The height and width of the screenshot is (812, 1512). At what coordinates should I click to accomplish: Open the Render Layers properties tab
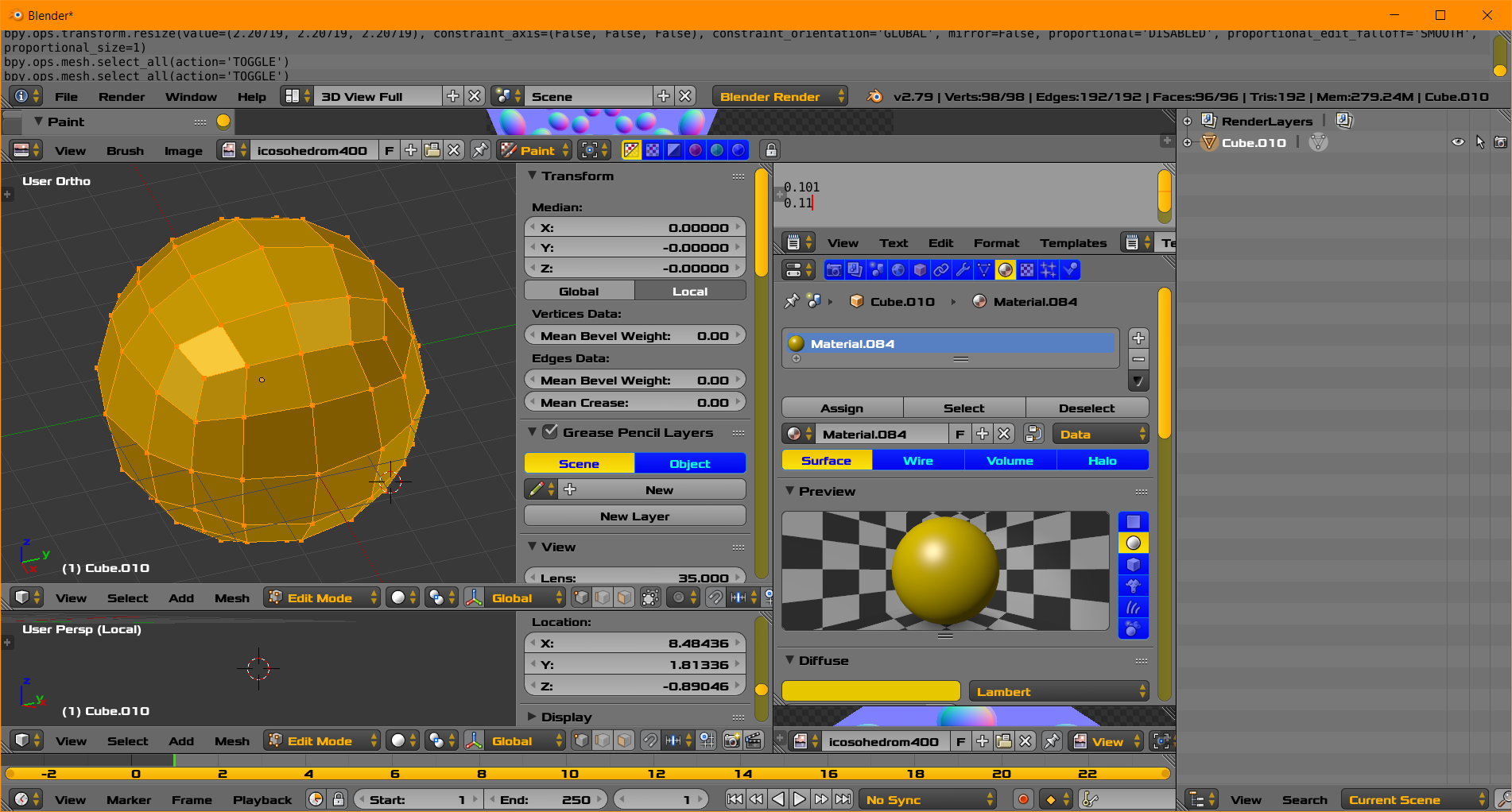tap(855, 270)
